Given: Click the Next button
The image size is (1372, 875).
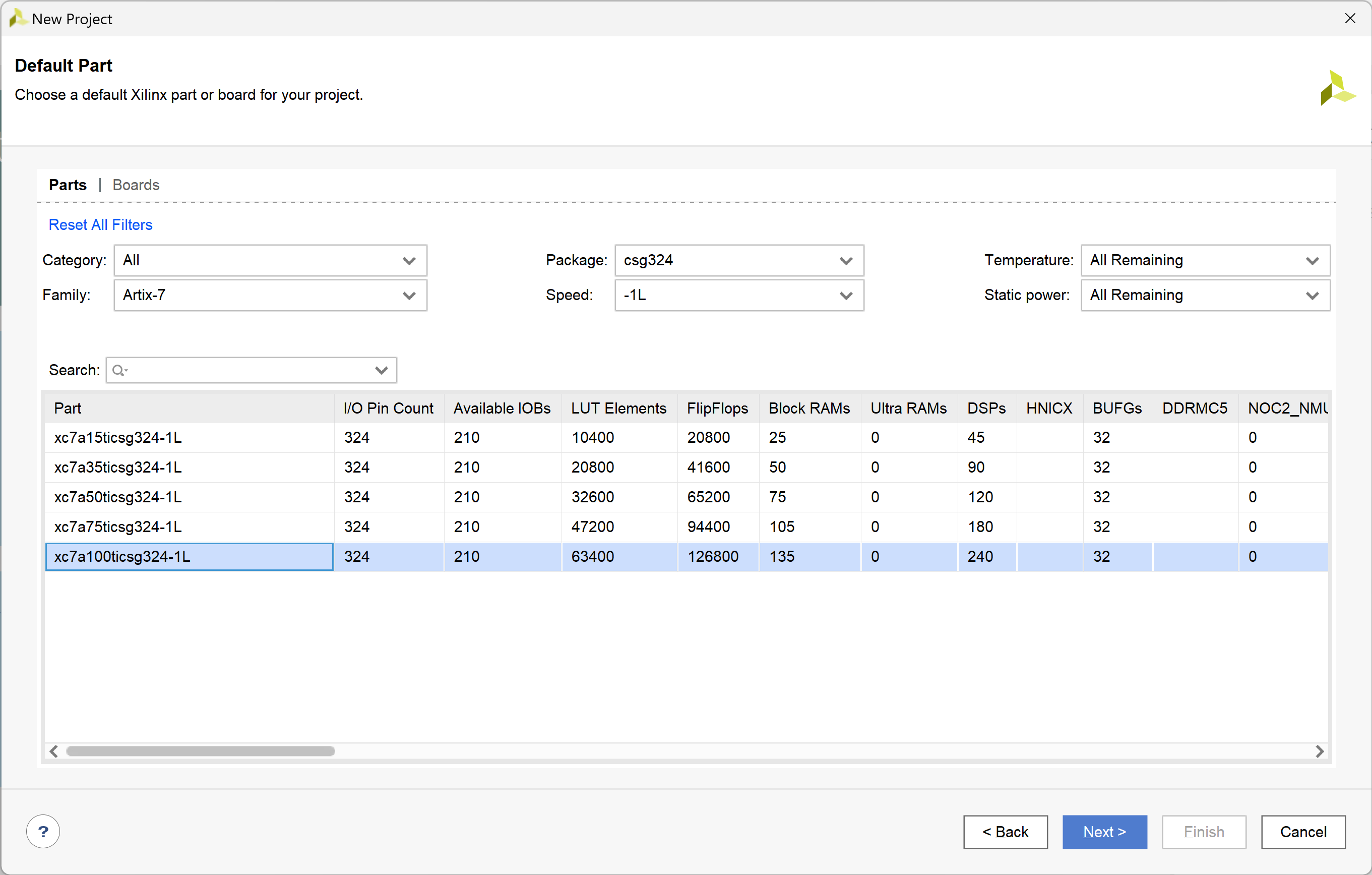Looking at the screenshot, I should click(x=1104, y=832).
